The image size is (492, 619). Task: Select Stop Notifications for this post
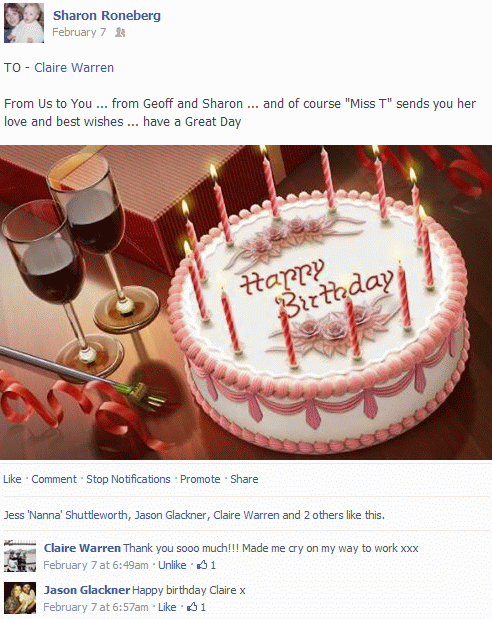(128, 479)
